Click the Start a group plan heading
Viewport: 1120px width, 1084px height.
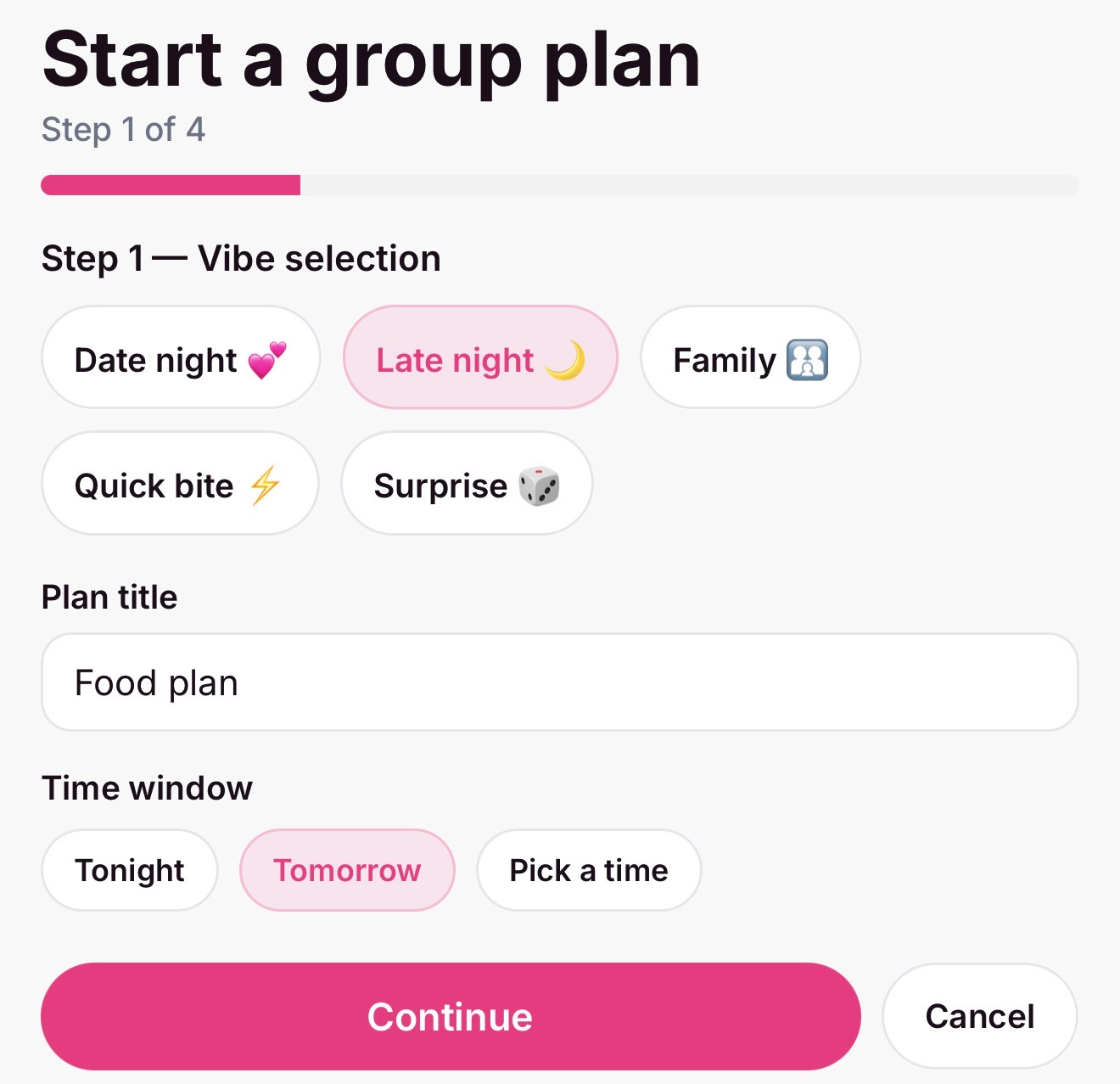coord(371,59)
